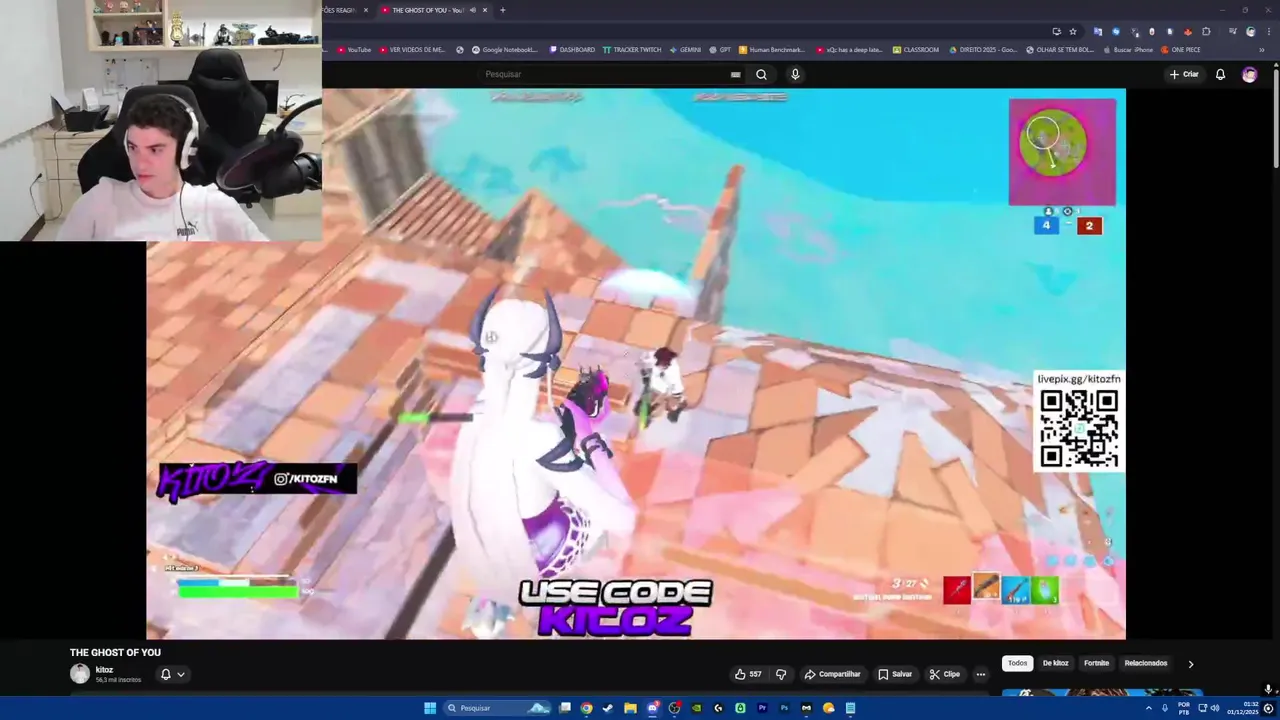Screen dimensions: 1280x720
Task: Open File Explorer from the taskbar
Action: [630, 708]
